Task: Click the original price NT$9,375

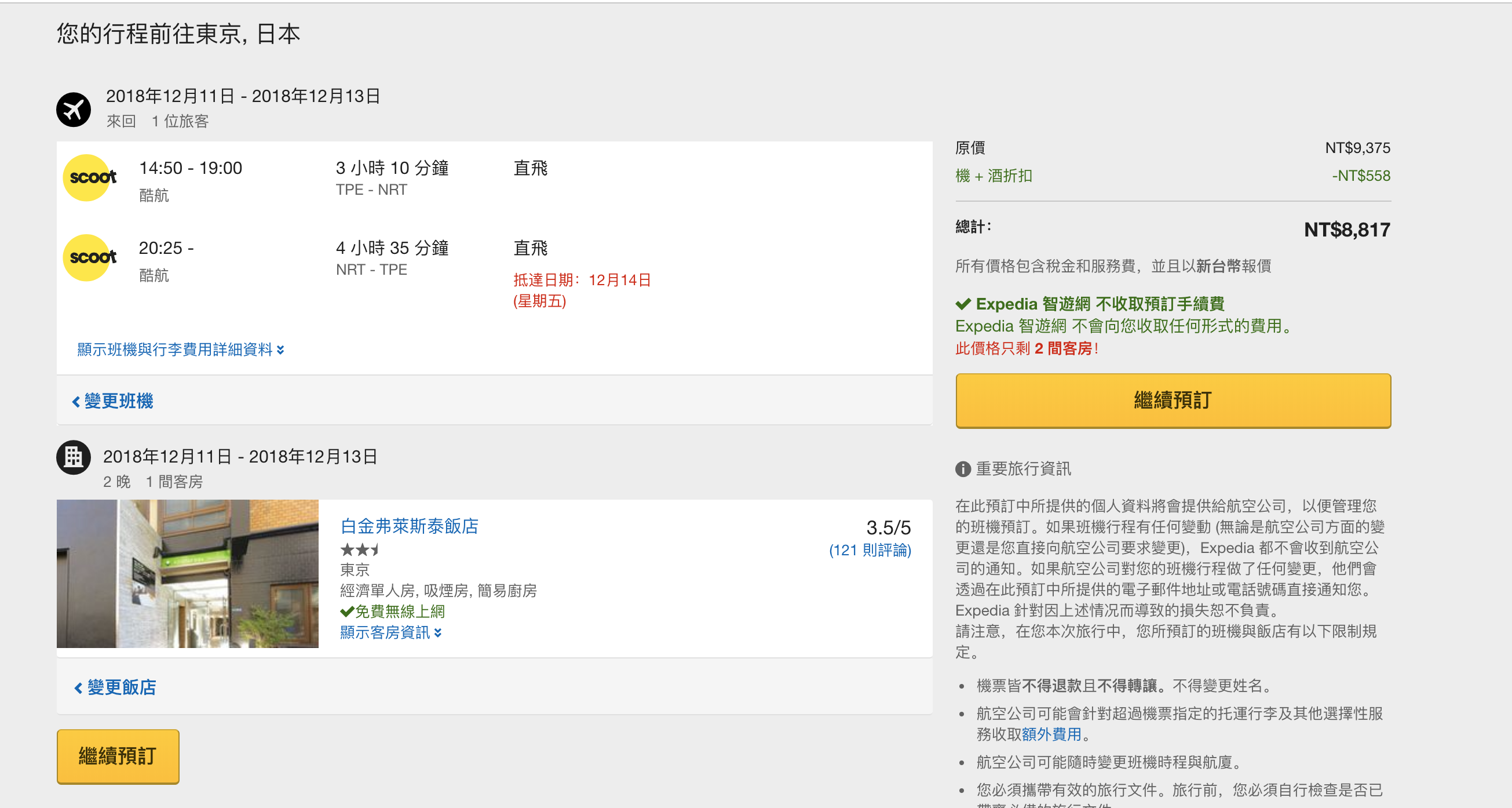Action: tap(1357, 148)
